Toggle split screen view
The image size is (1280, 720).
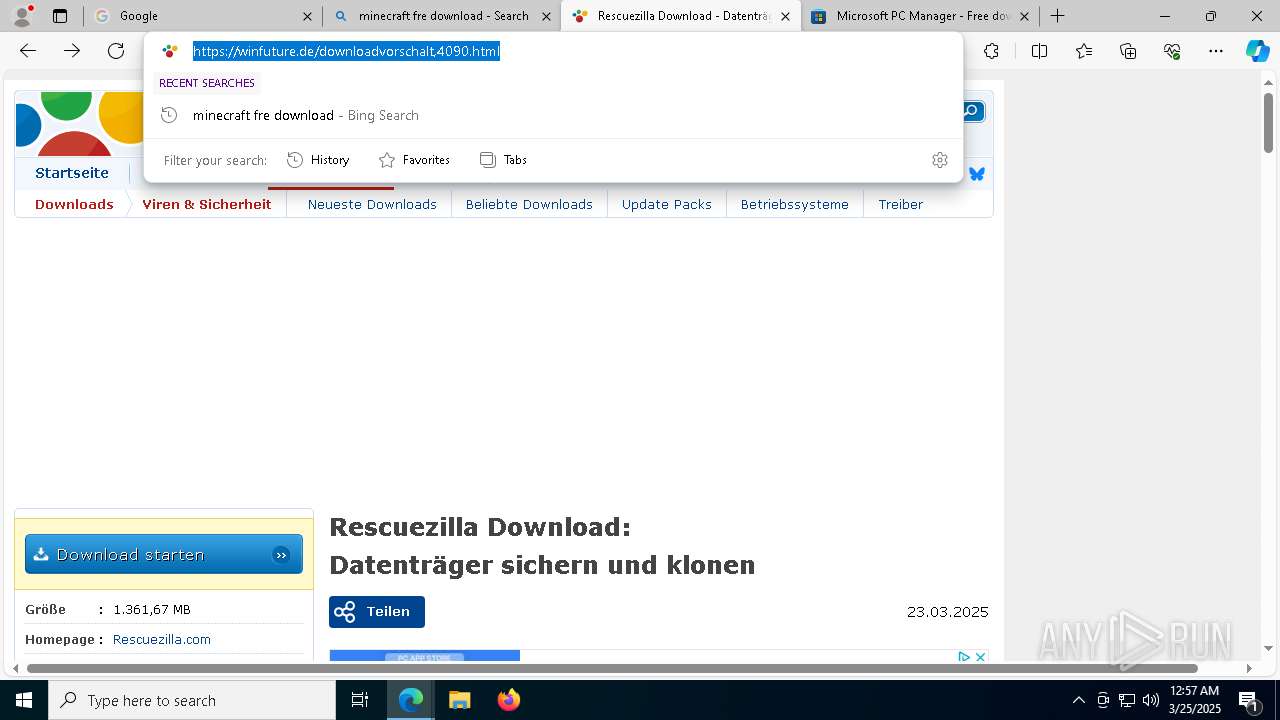[x=1039, y=51]
